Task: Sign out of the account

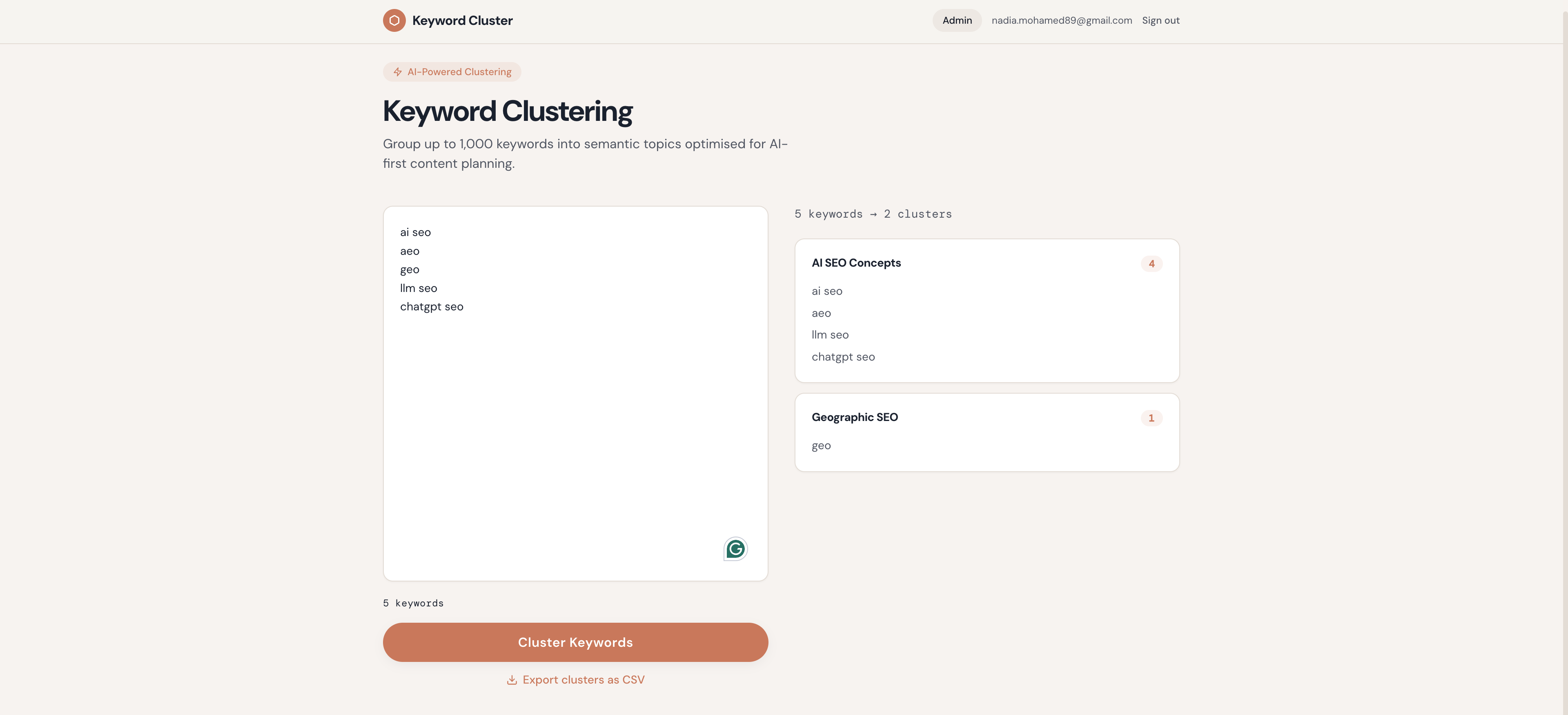Action: tap(1160, 21)
